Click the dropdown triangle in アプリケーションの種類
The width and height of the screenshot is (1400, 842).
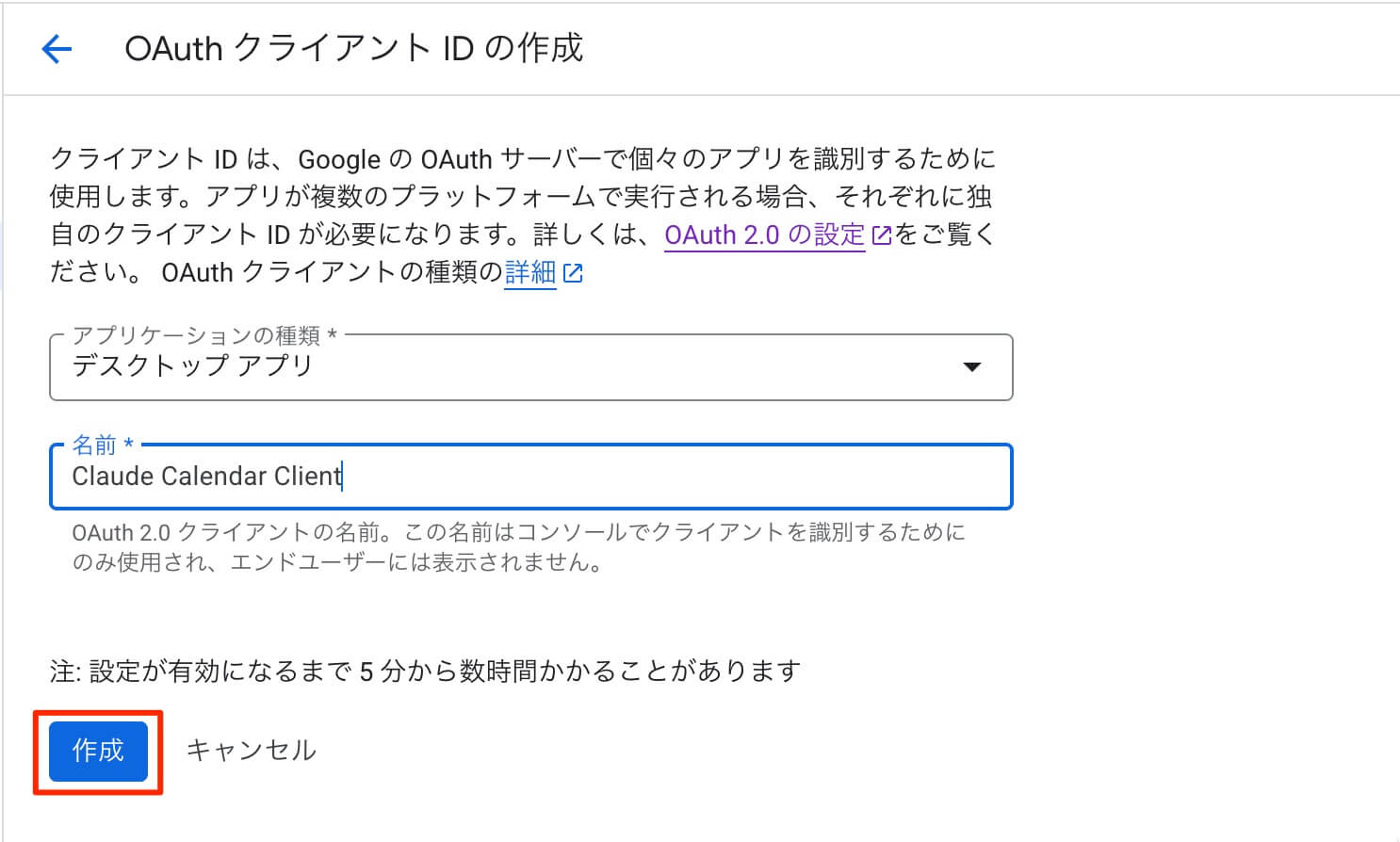(972, 366)
